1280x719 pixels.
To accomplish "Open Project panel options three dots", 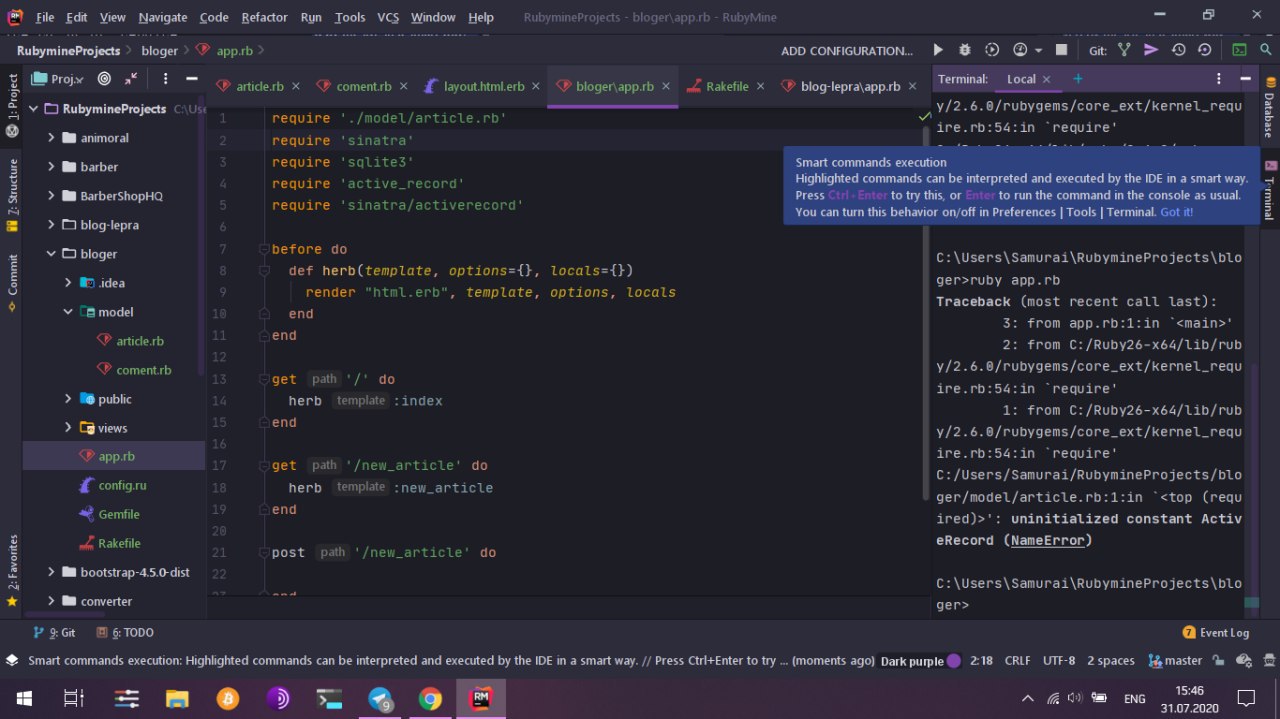I will click(x=165, y=79).
